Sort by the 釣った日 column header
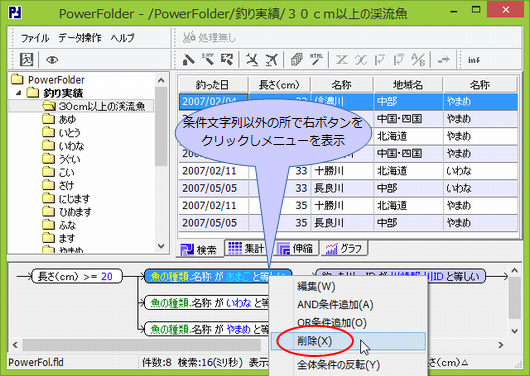 tap(213, 85)
